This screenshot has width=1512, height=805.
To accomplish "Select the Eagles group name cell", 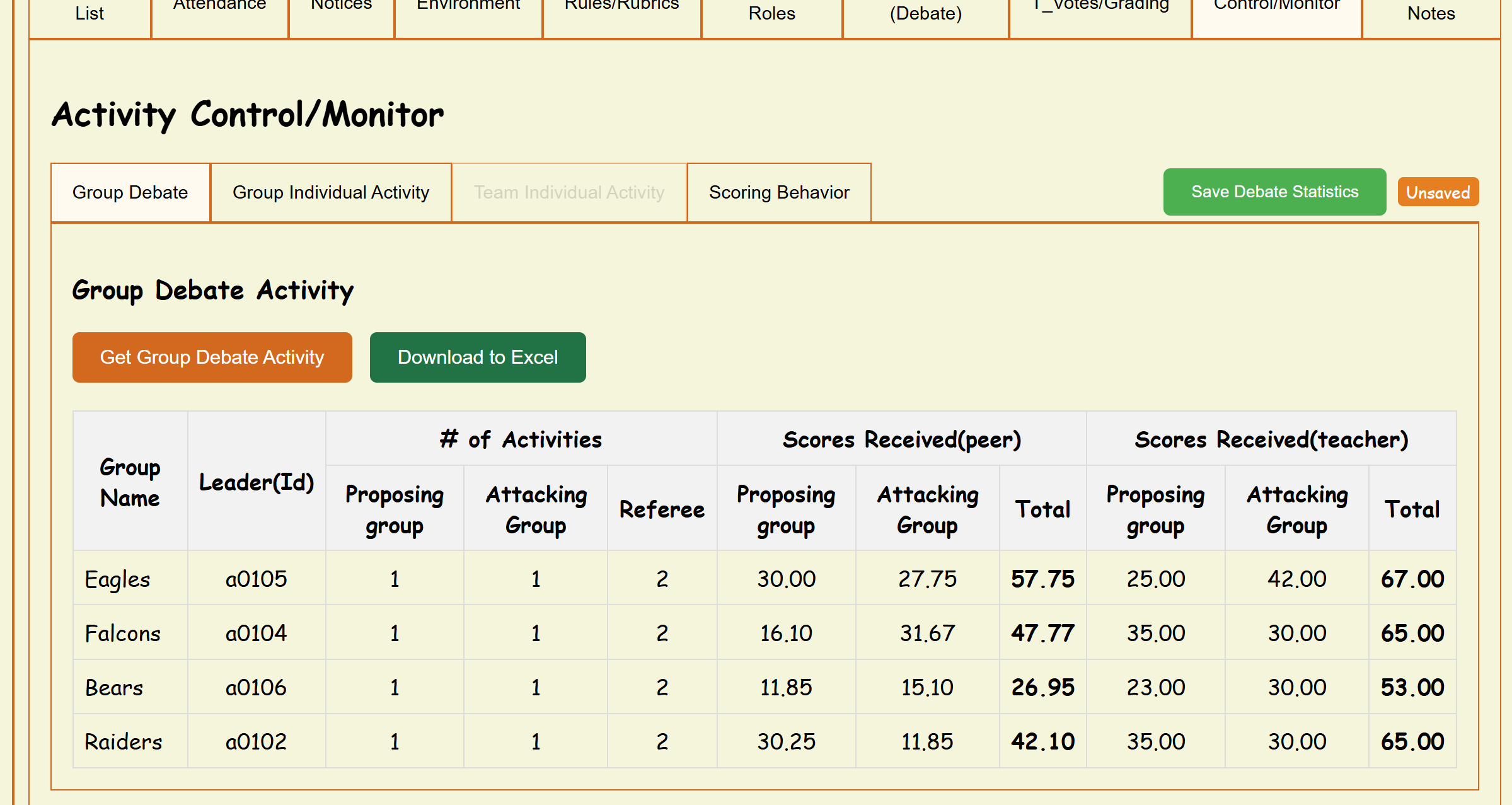I will (118, 579).
